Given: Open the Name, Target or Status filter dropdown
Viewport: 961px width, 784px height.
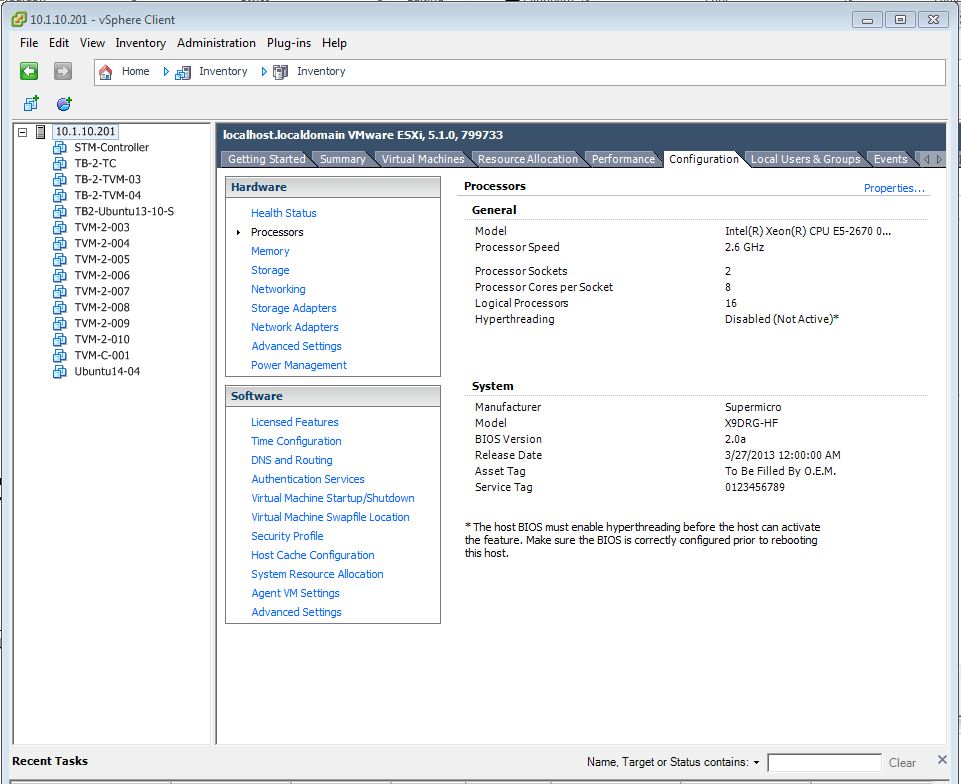Looking at the screenshot, I should coord(756,763).
